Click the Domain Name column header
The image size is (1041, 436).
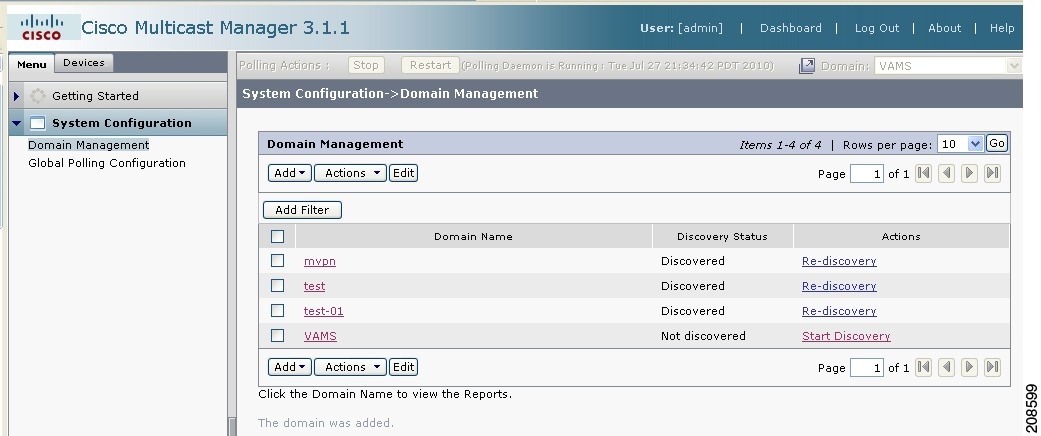[x=473, y=236]
